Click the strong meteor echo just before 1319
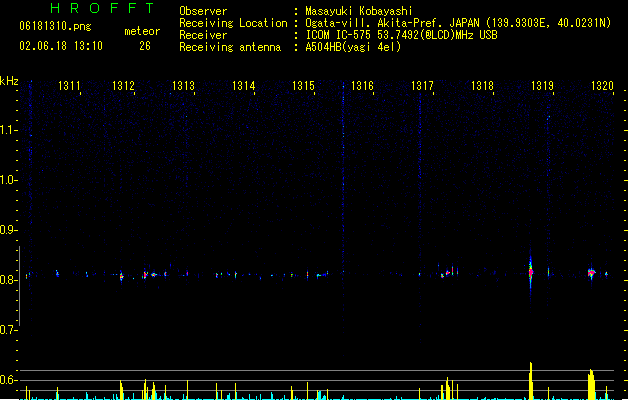Viewport: 629px width, 400px height. click(531, 272)
